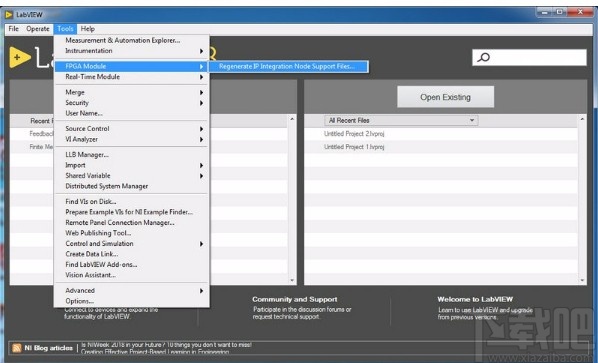The width and height of the screenshot is (598, 363).
Task: Click the LabVIEW title bar icon
Action: click(9, 14)
